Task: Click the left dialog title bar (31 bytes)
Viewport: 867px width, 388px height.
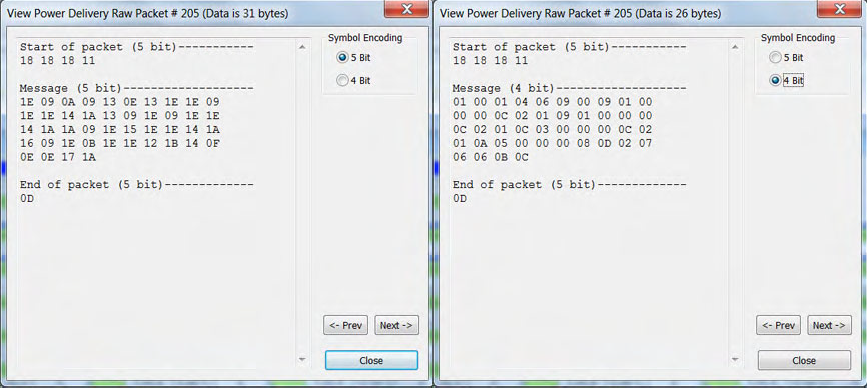Action: click(194, 13)
